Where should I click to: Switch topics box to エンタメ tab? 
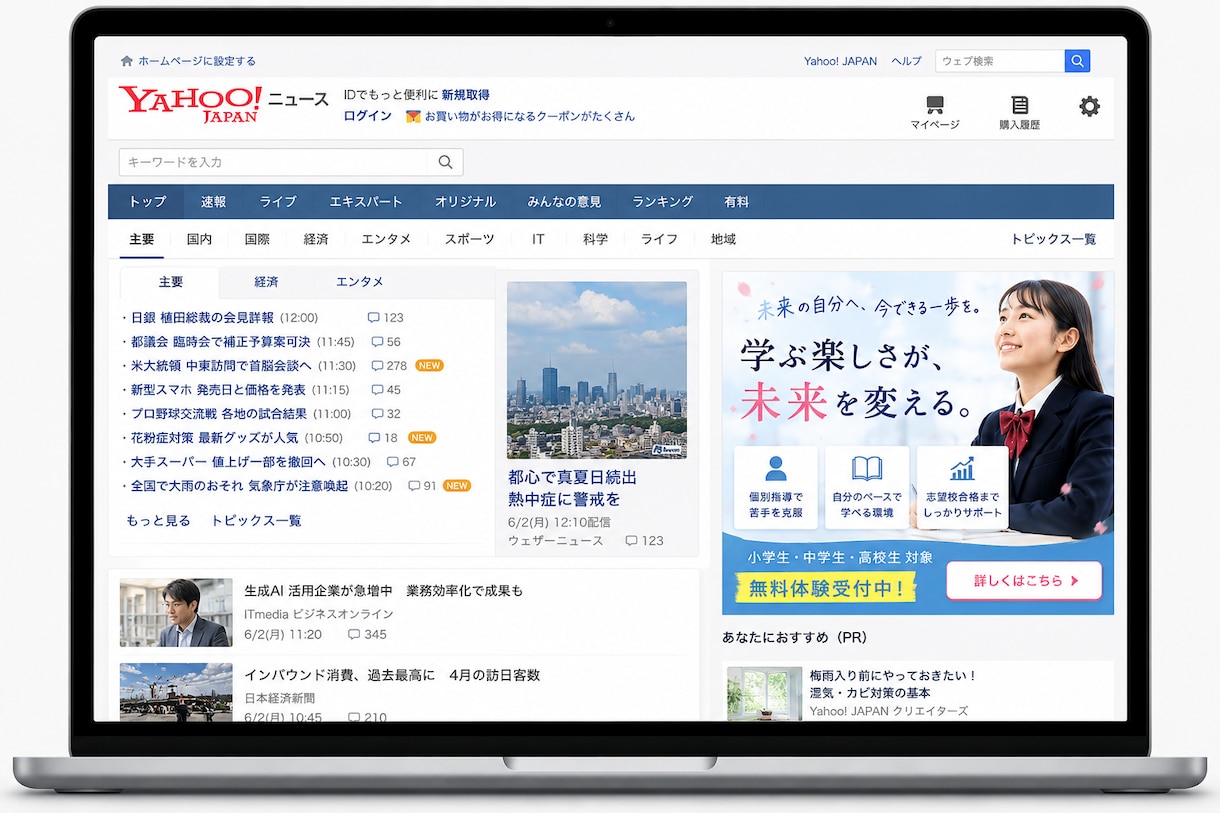point(360,282)
